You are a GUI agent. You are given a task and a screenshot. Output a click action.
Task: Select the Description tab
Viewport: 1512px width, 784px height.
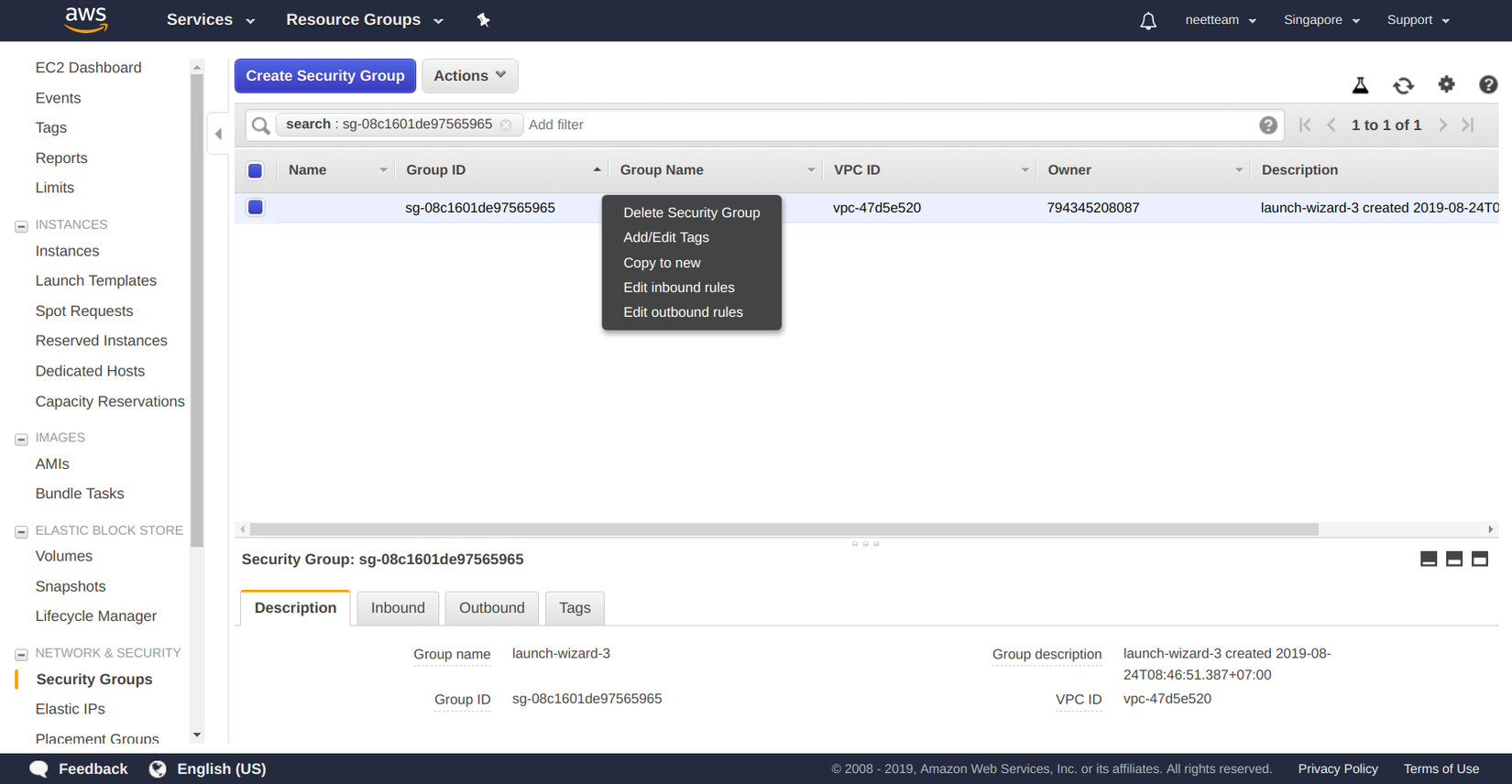coord(295,608)
